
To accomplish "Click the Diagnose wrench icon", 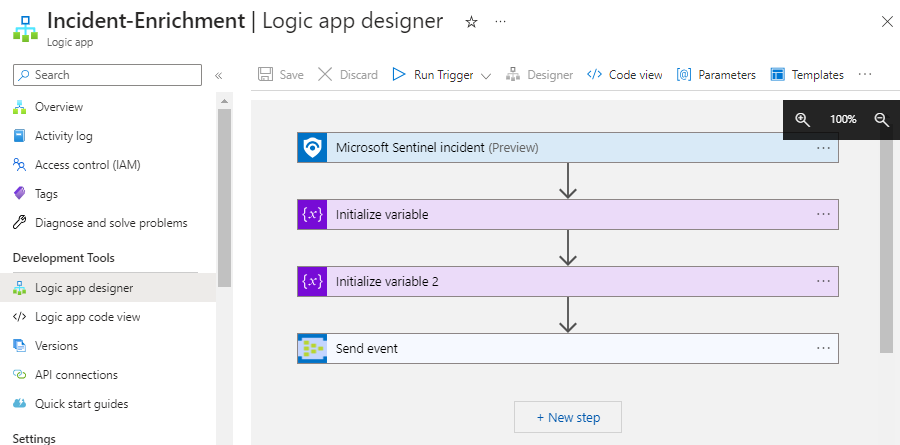I will click(20, 223).
